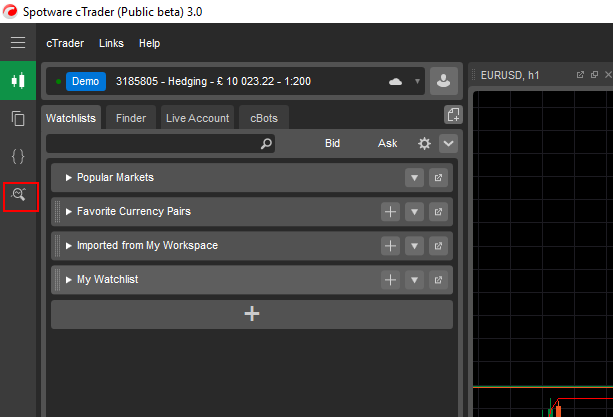Grab the Favorite Currency Pairs drag handle
The image size is (613, 417).
(57, 211)
